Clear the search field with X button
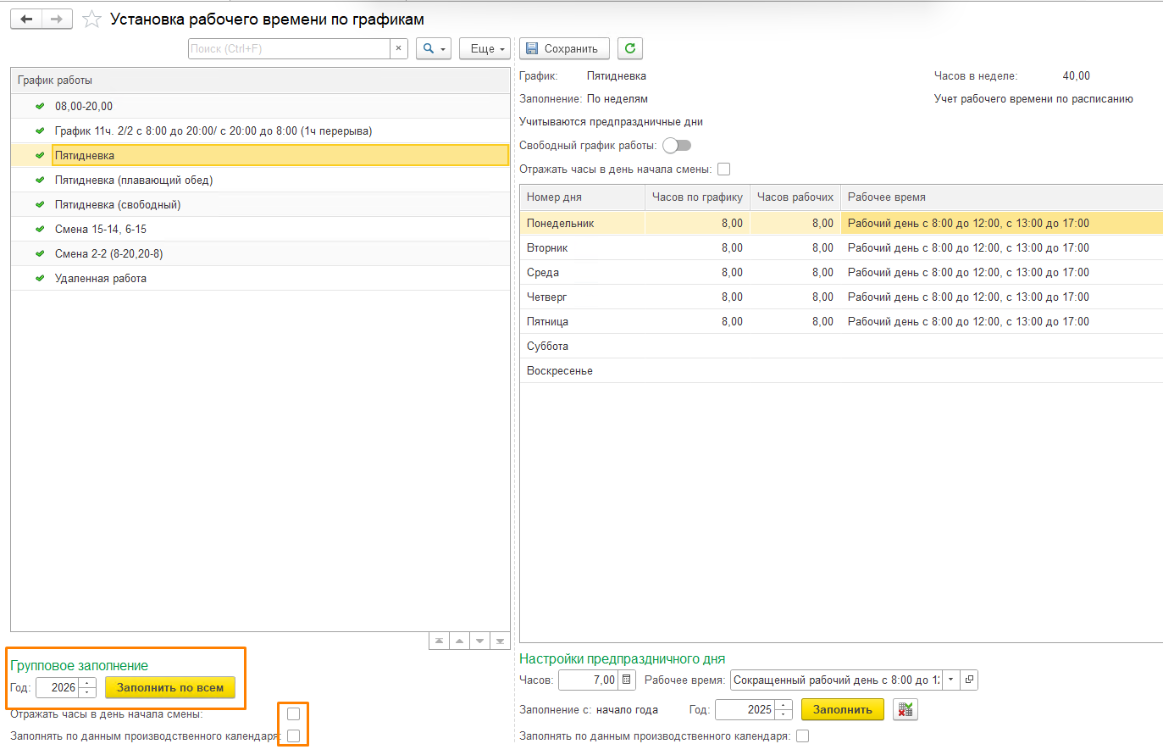This screenshot has height=755, width=1163. point(398,48)
